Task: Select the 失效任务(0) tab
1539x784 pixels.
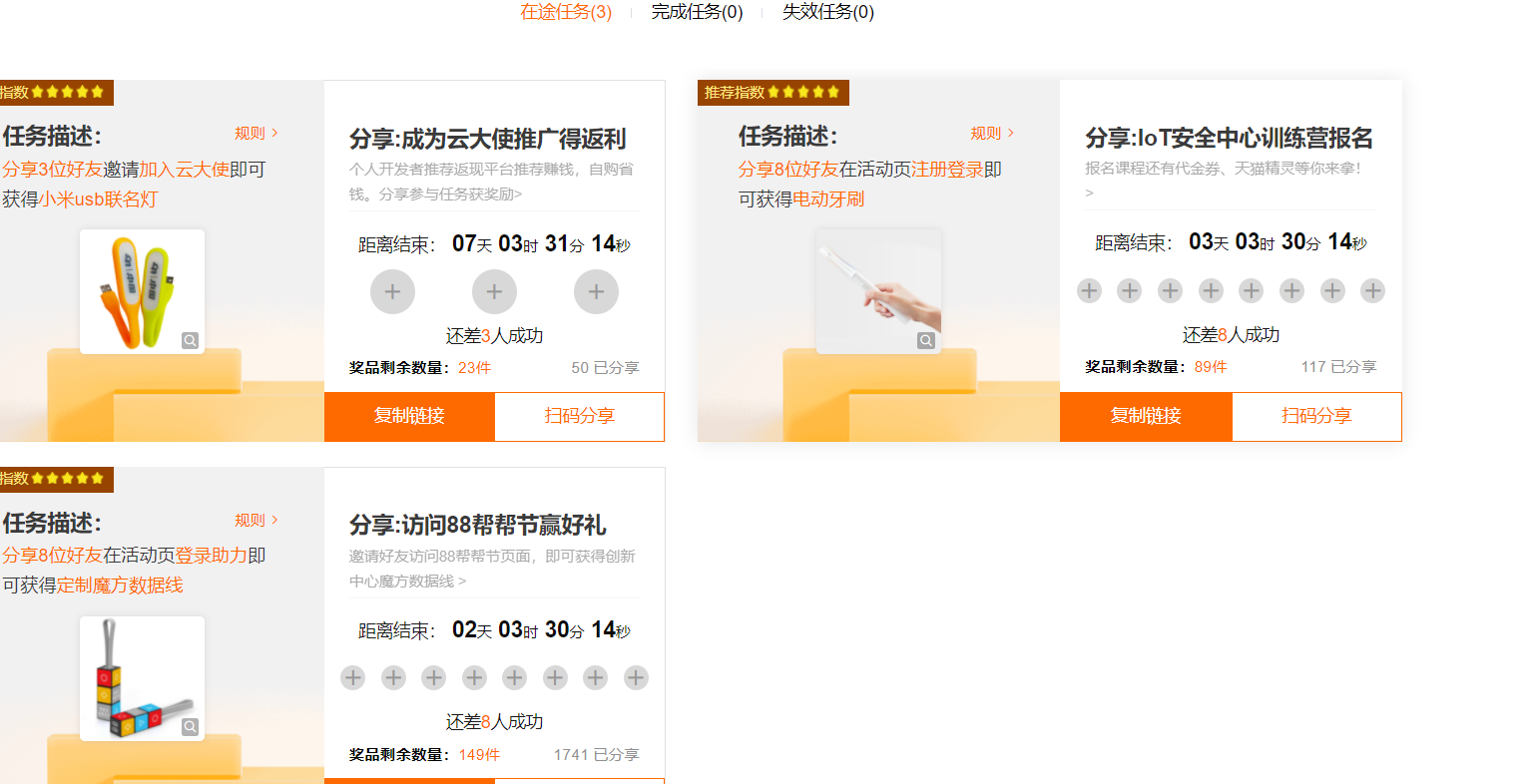Action: point(827,12)
